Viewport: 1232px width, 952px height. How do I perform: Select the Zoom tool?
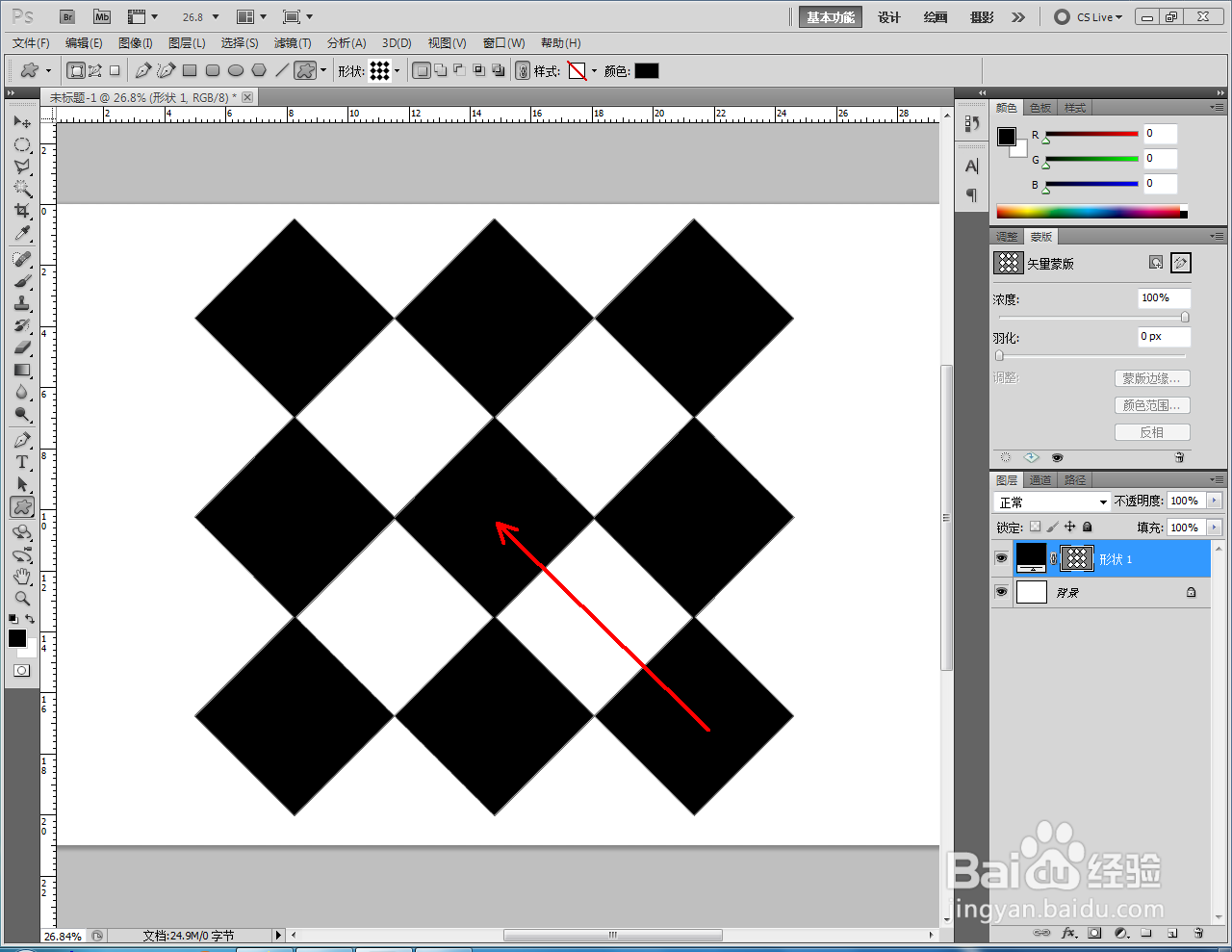click(22, 599)
